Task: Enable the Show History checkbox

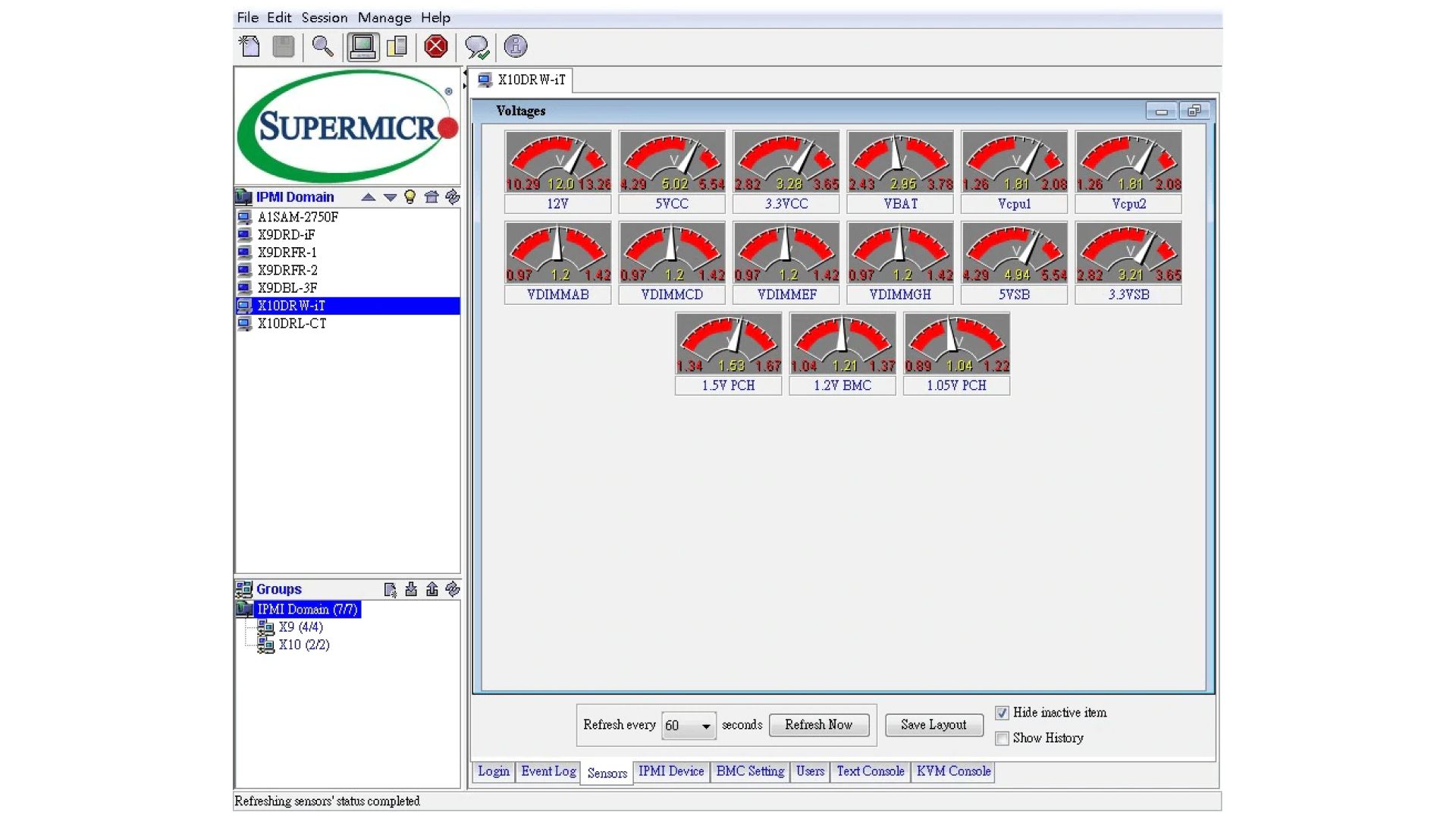Action: tap(1002, 739)
